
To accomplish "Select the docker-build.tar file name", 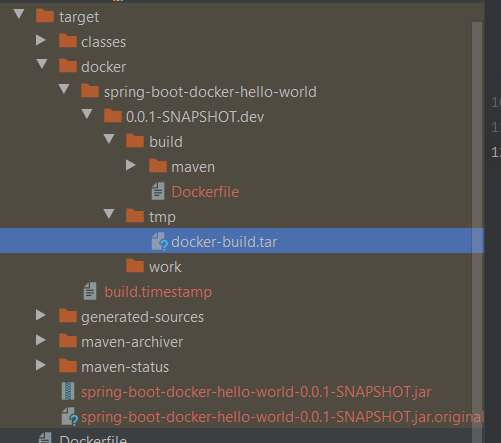I will (x=224, y=242).
